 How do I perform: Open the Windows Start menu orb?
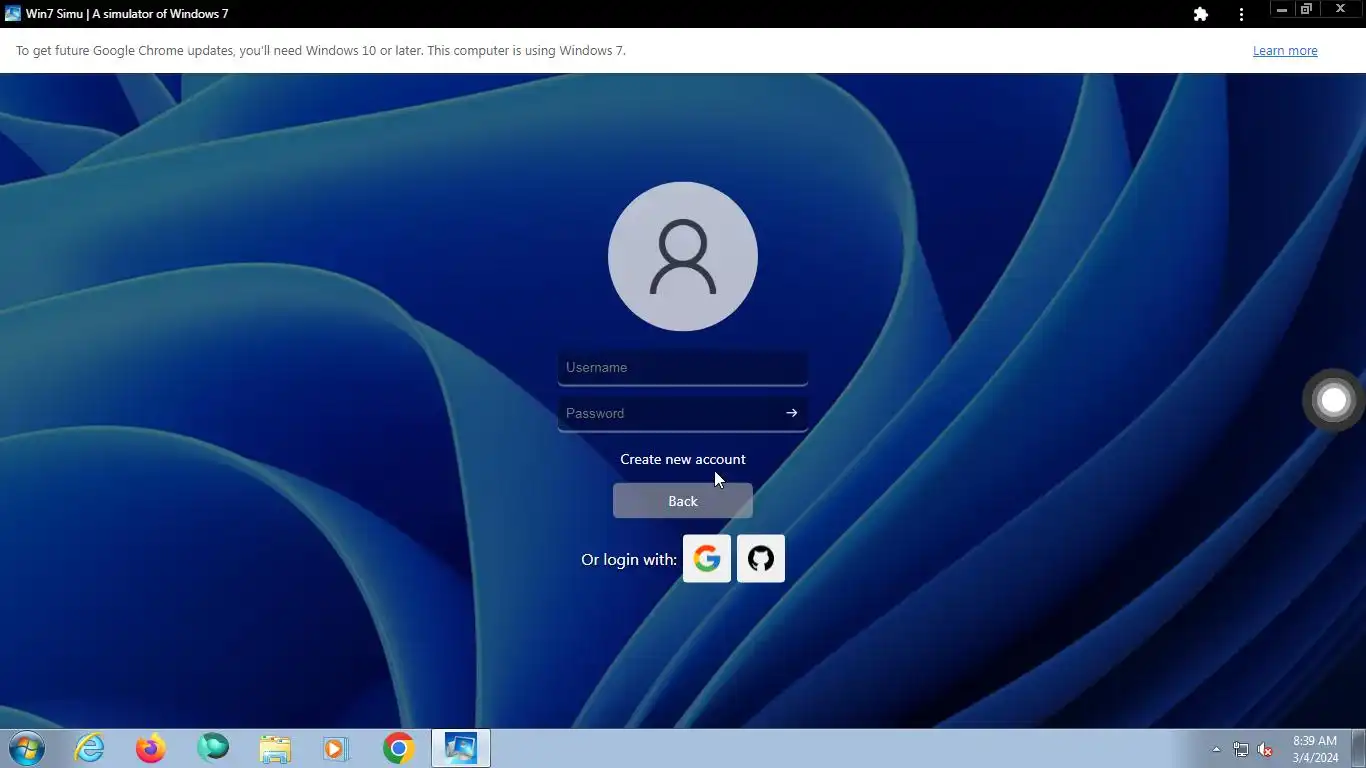pos(27,748)
